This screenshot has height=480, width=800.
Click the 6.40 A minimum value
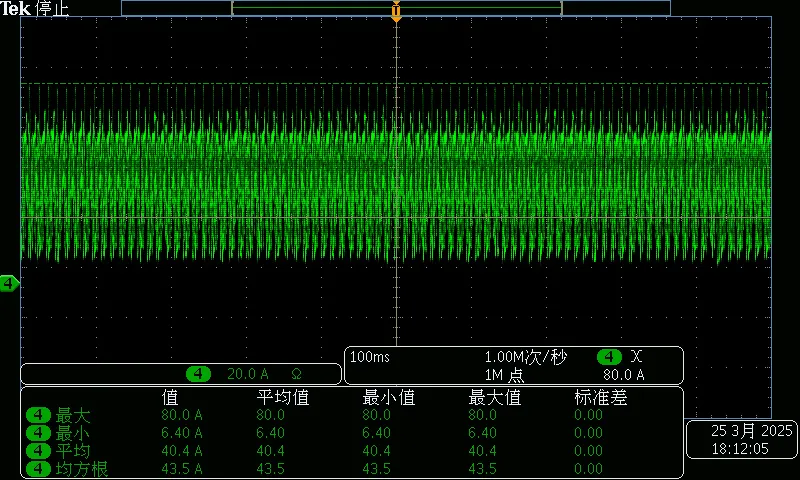pyautogui.click(x=182, y=433)
